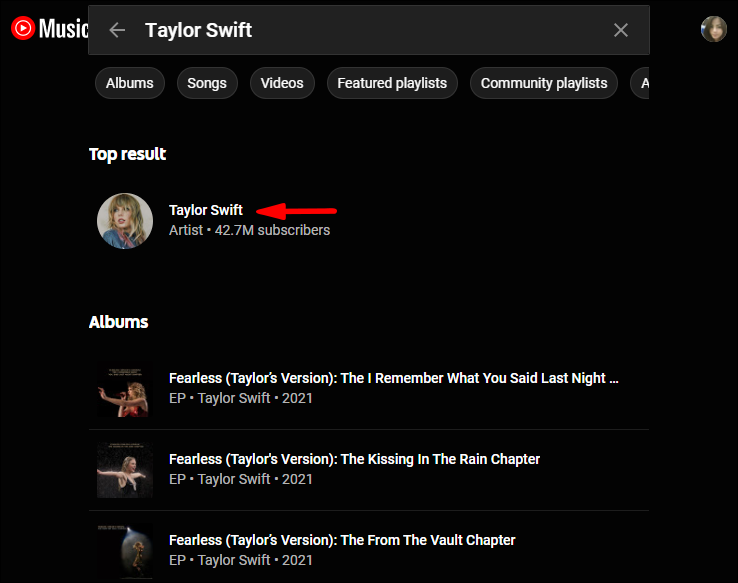The width and height of the screenshot is (738, 583).
Task: Click cover art of Last Night chapter EP
Action: [125, 389]
